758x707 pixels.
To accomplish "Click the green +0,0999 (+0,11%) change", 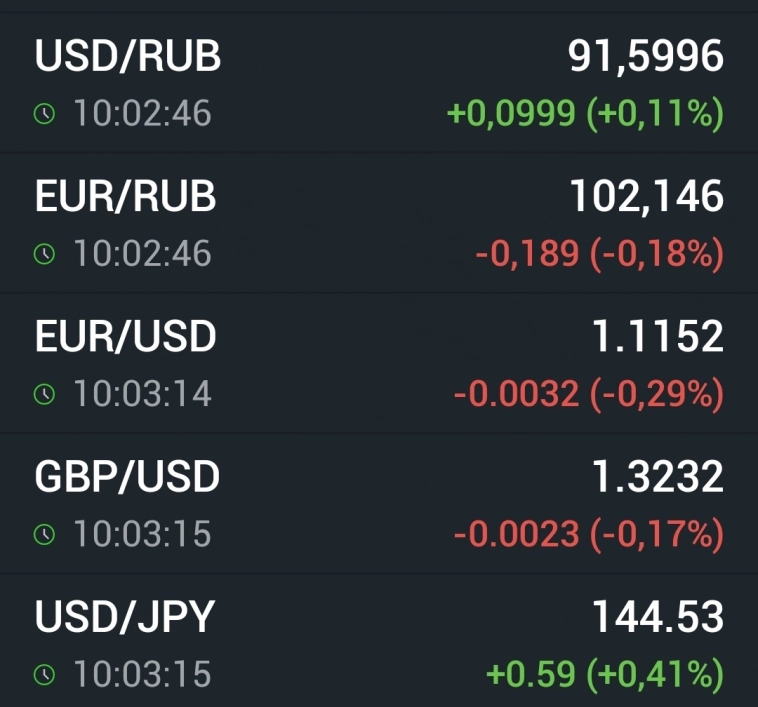I will [x=585, y=114].
